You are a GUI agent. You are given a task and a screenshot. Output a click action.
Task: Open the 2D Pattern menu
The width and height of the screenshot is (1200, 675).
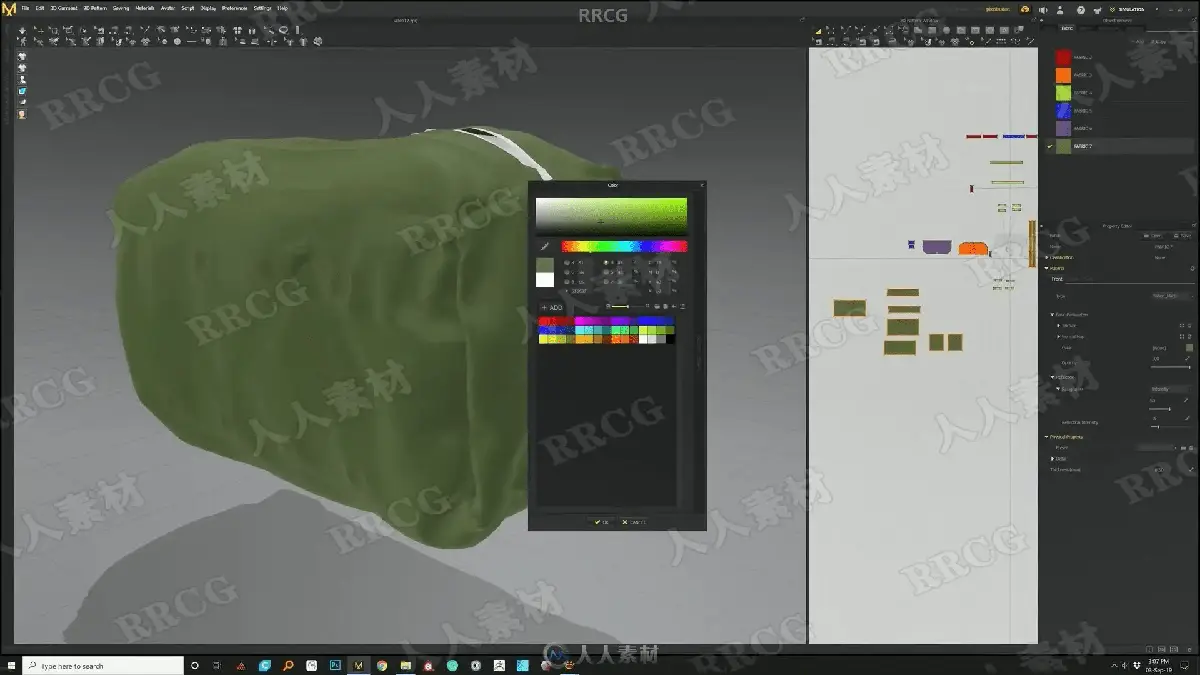point(95,7)
